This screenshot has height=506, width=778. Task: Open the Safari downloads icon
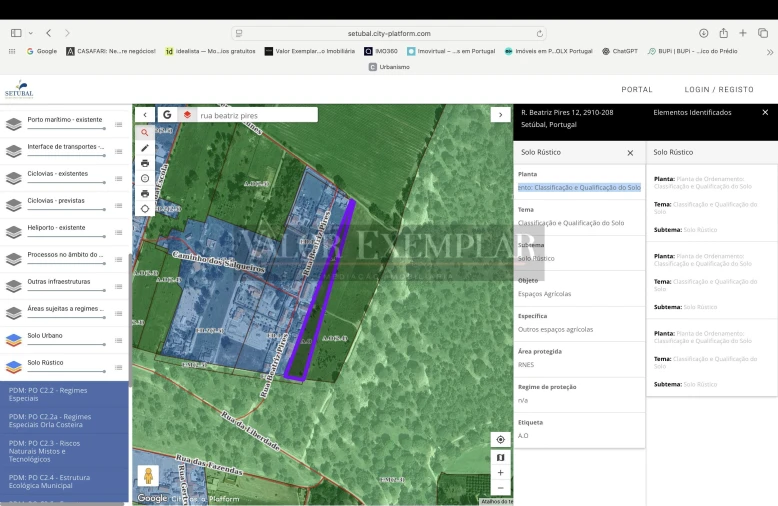[704, 33]
